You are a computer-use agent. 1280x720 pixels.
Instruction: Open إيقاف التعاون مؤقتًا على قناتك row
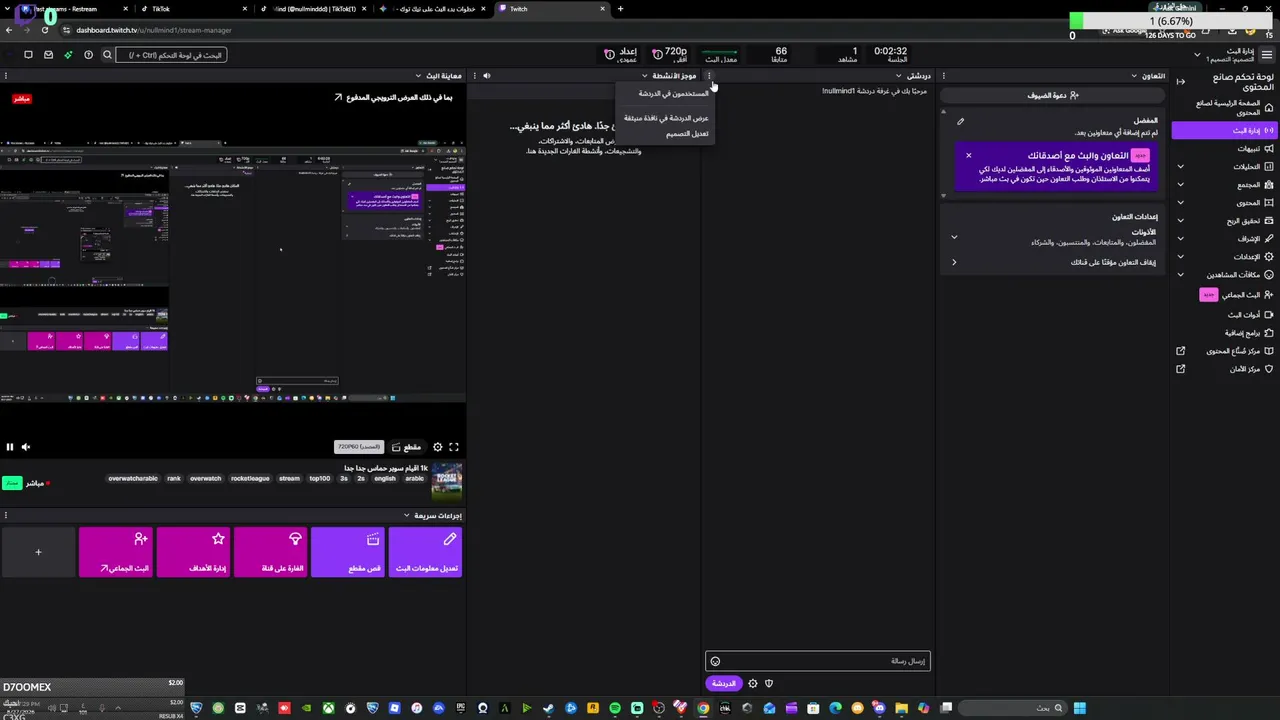[x=1053, y=262]
